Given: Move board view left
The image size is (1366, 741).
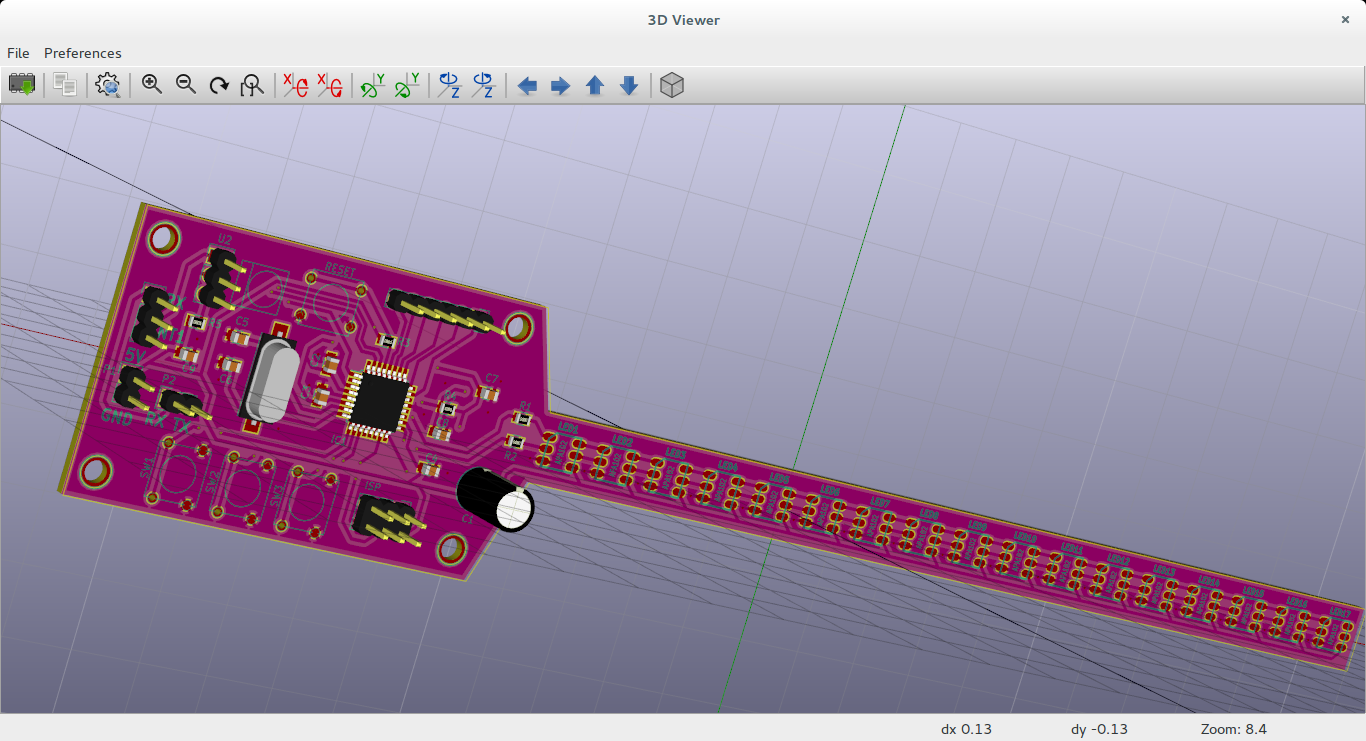Looking at the screenshot, I should click(527, 85).
